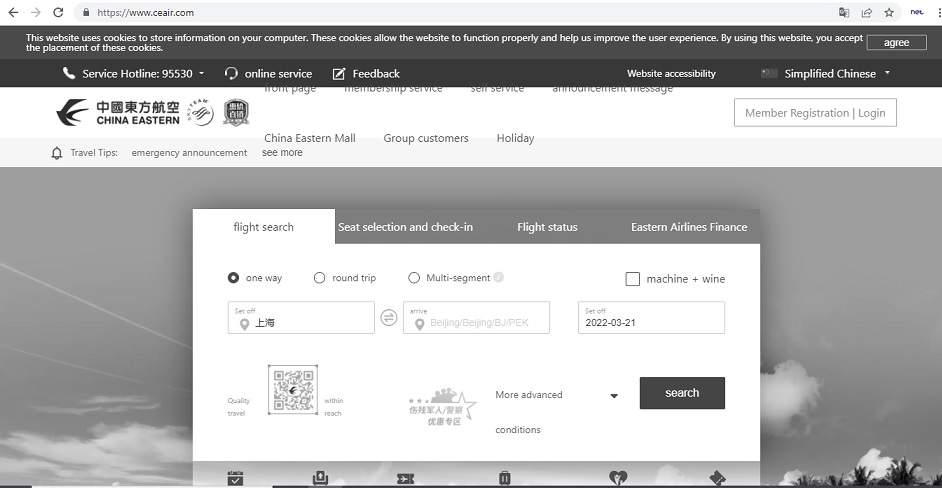Click the luggage suitcase icon

click(505, 478)
